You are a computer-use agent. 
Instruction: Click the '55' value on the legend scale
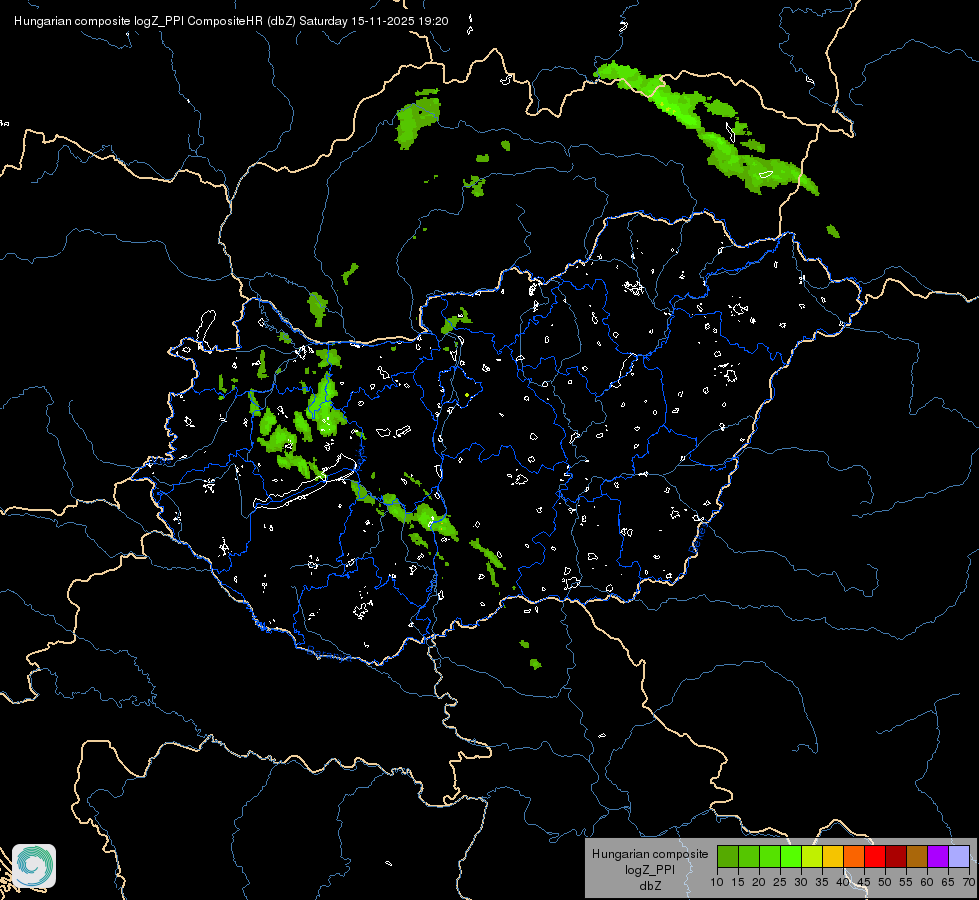pos(906,883)
